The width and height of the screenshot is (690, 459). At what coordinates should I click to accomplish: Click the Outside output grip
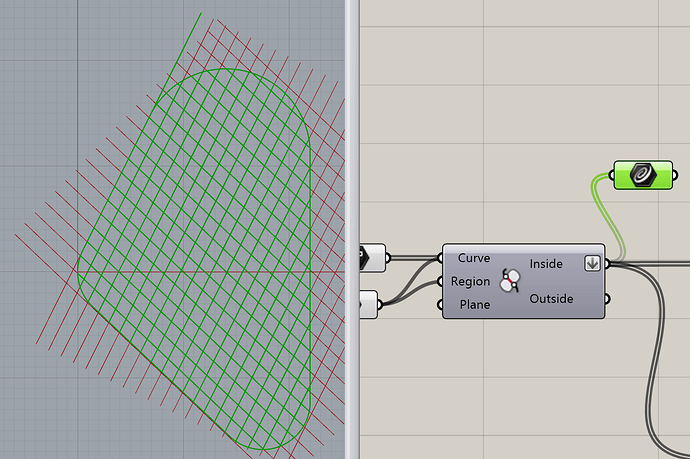point(607,299)
